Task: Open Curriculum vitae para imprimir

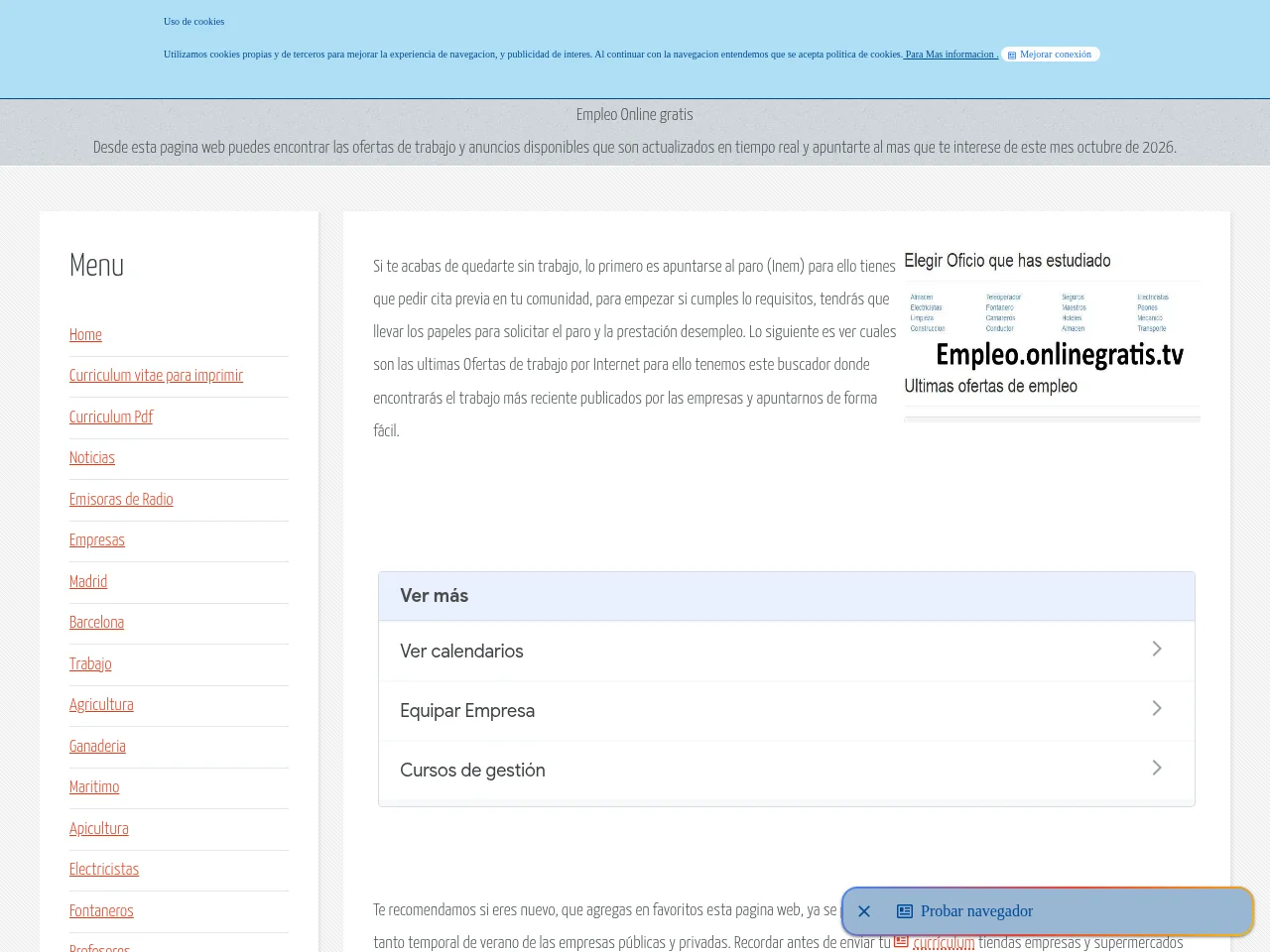Action: pyautogui.click(x=156, y=376)
